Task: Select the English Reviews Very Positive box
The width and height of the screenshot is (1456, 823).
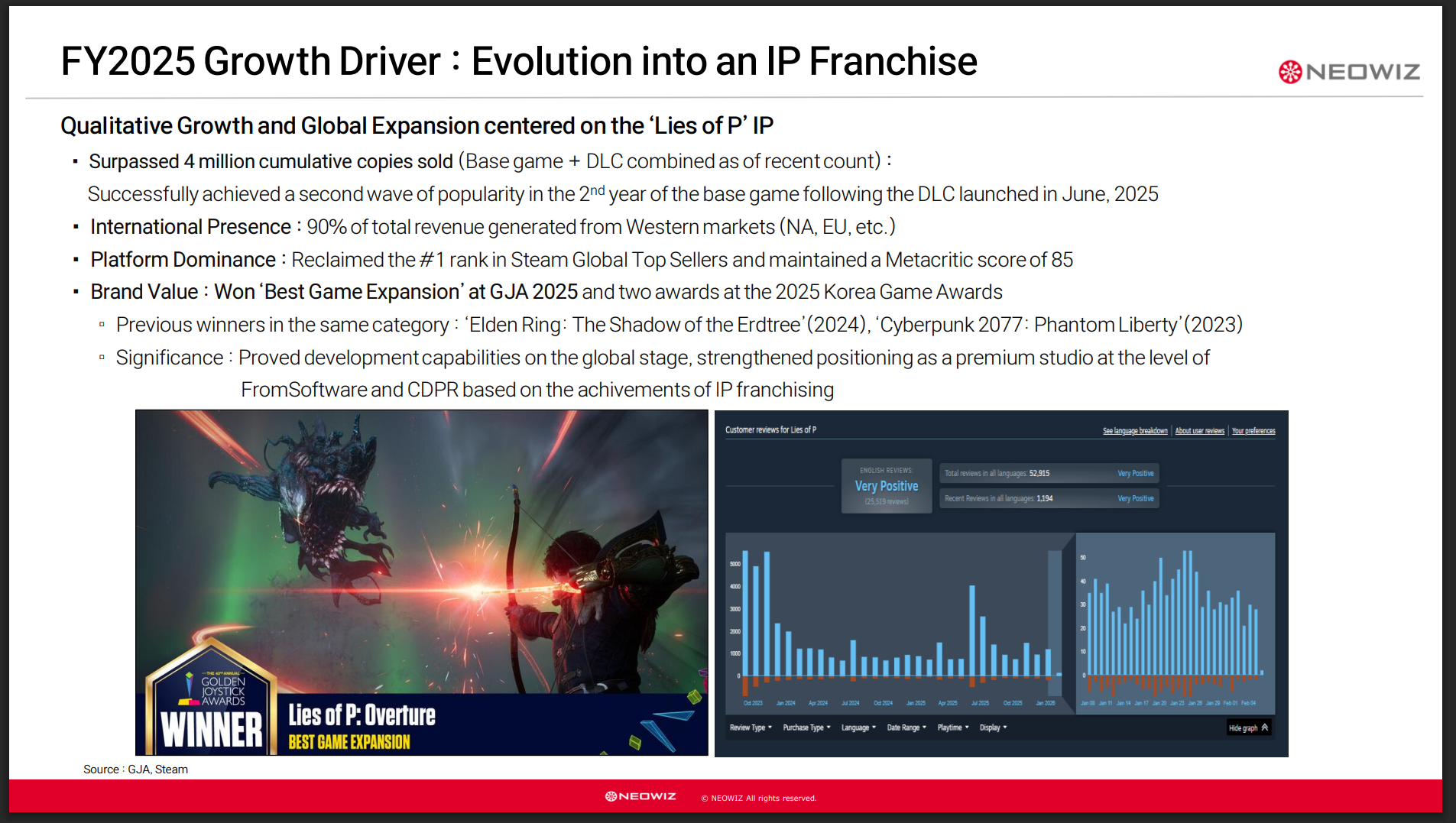Action: click(x=887, y=486)
